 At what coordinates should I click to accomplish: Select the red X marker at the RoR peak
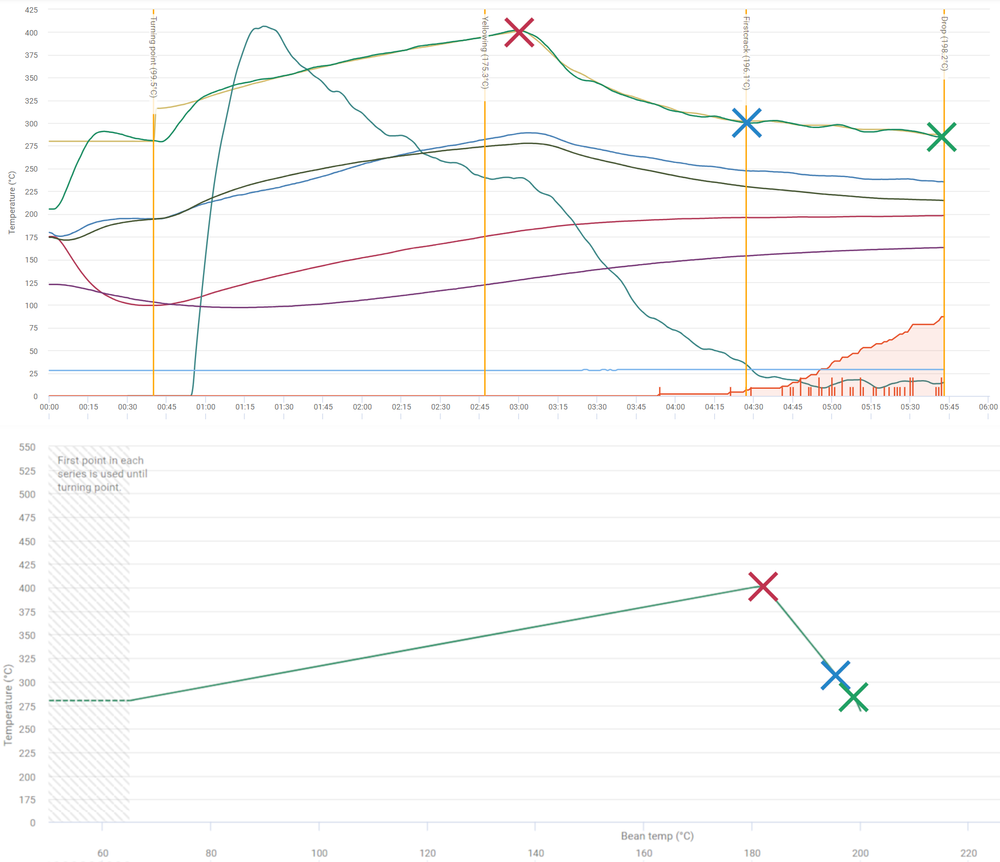(x=519, y=32)
